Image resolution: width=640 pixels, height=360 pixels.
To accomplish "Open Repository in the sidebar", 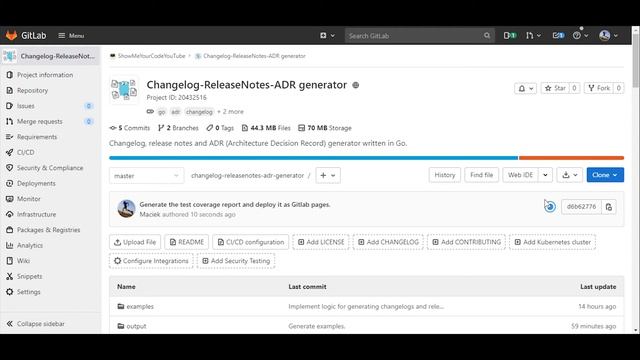I will (33, 91).
